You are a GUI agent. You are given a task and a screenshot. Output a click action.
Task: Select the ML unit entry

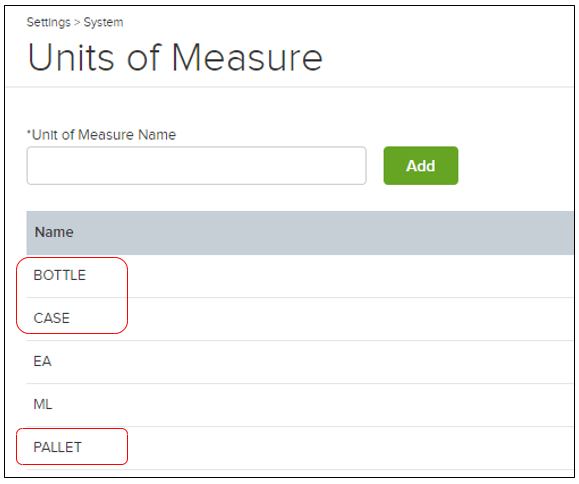[299, 405]
